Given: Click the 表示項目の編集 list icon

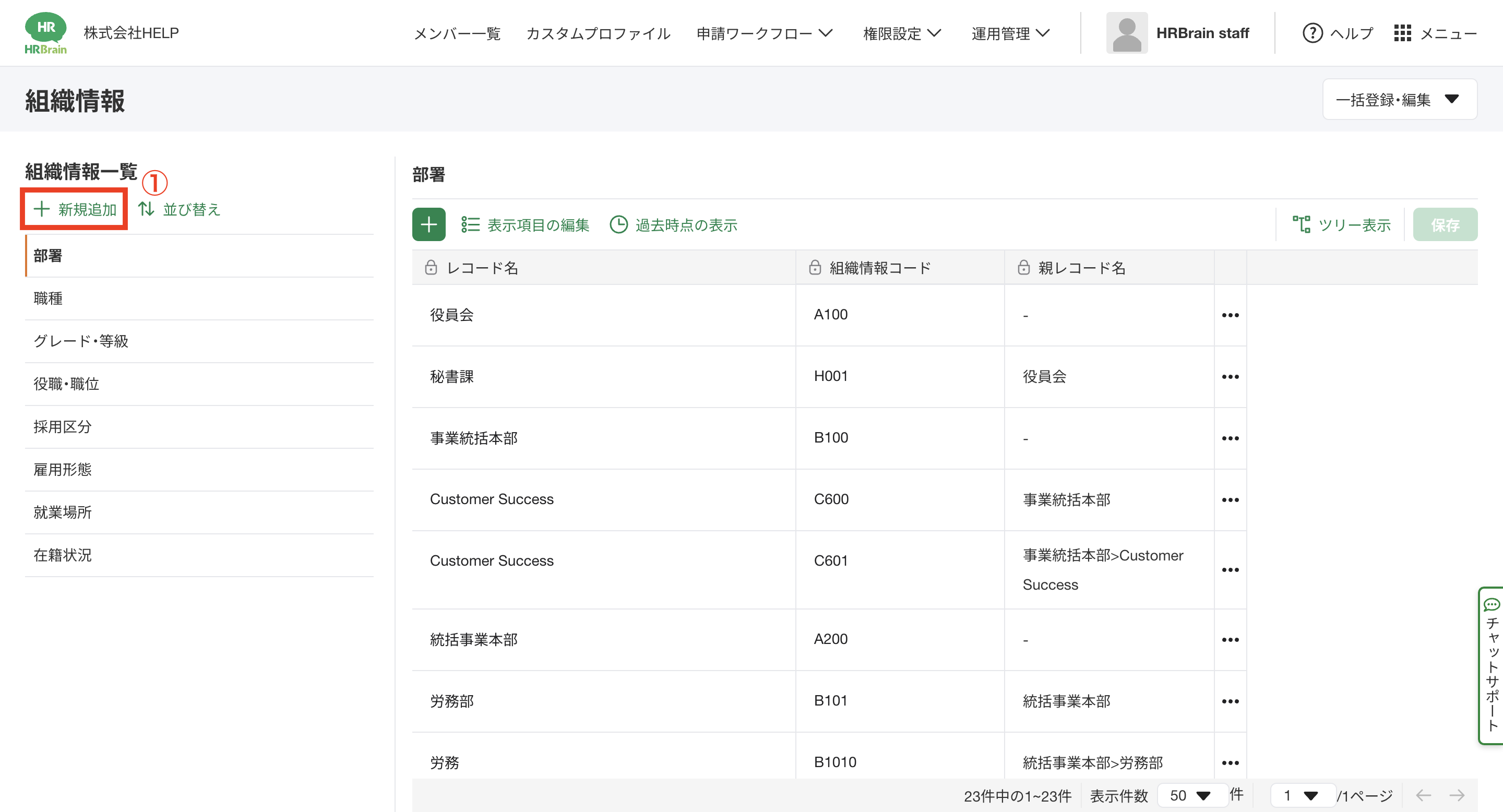Looking at the screenshot, I should (470, 224).
